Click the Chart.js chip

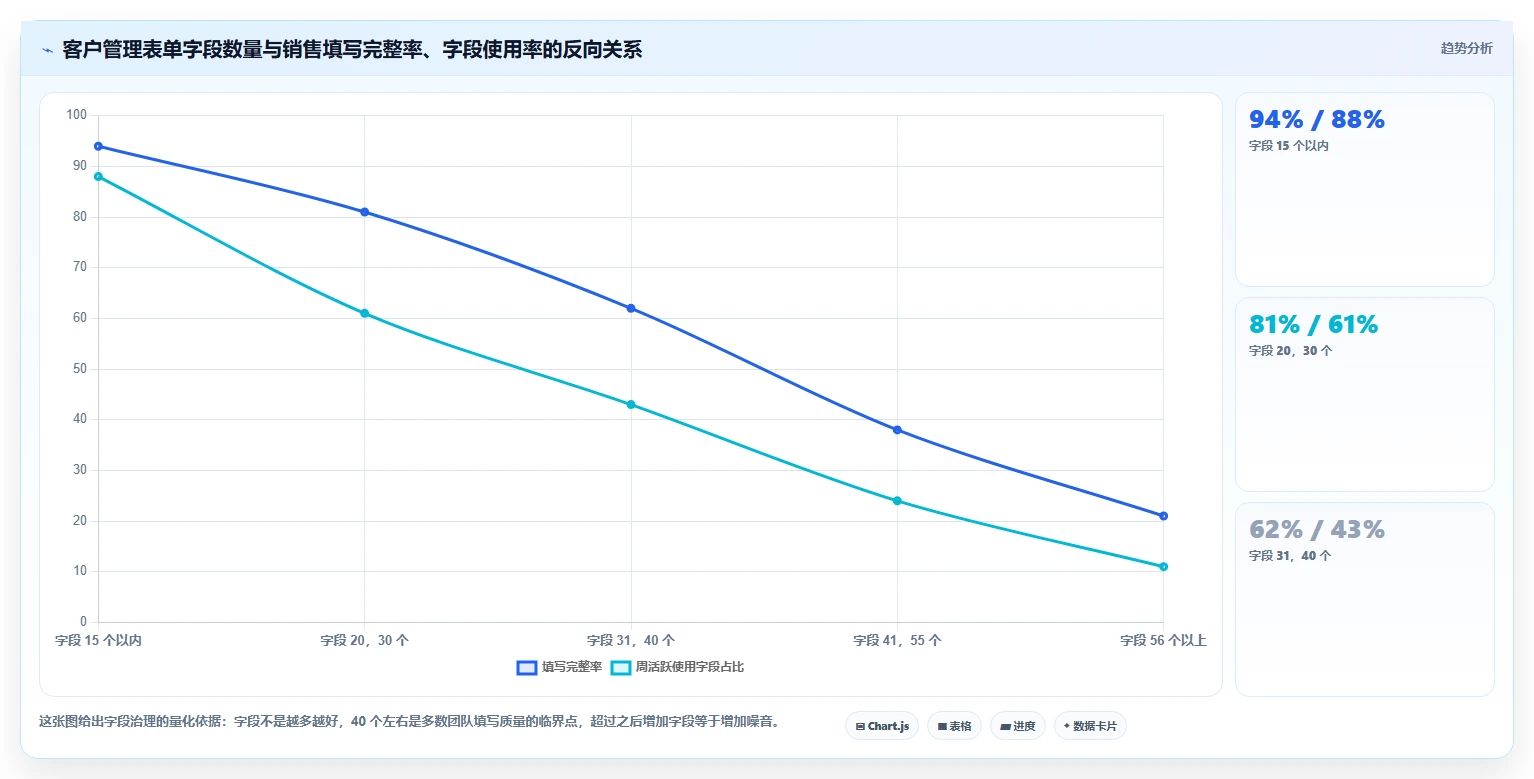pos(882,726)
